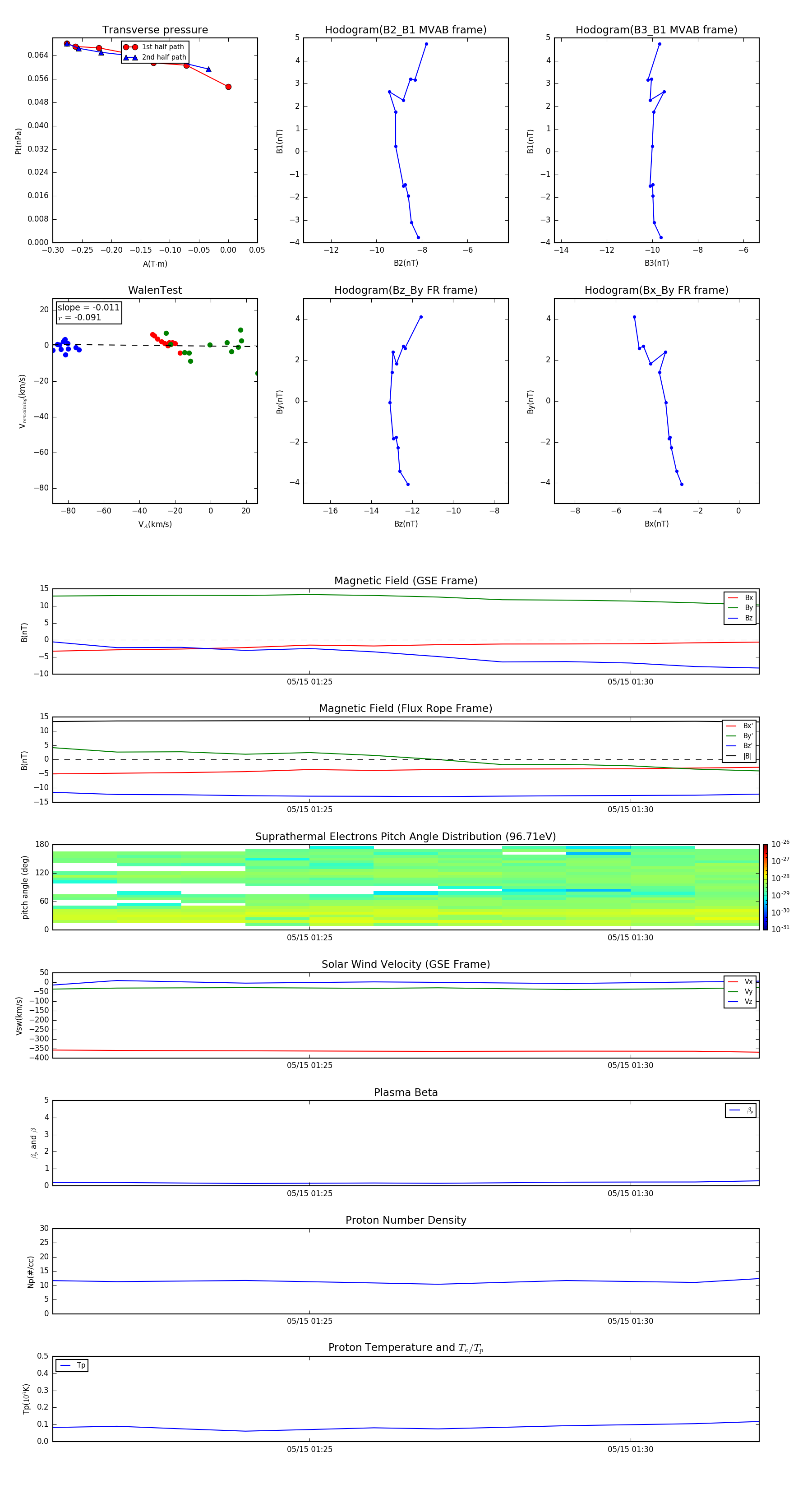Viewport: 812px width, 1489px height.
Task: Click the 'B3(nT)' axis label
Action: pos(656,263)
